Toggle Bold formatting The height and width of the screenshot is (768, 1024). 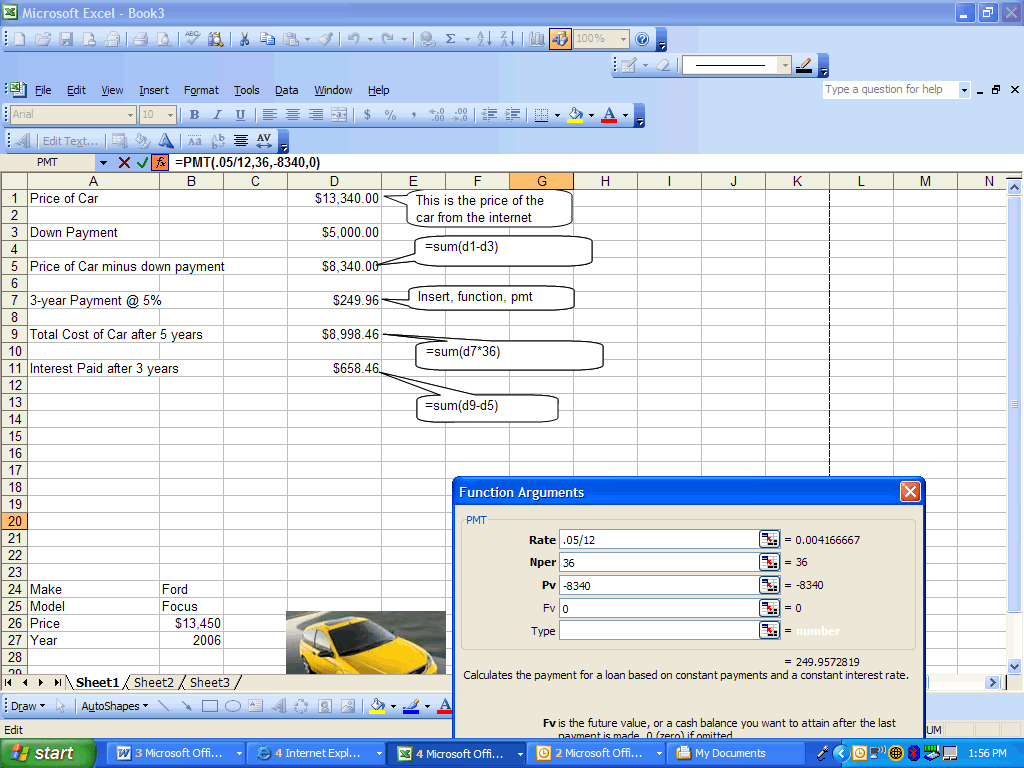(x=194, y=115)
